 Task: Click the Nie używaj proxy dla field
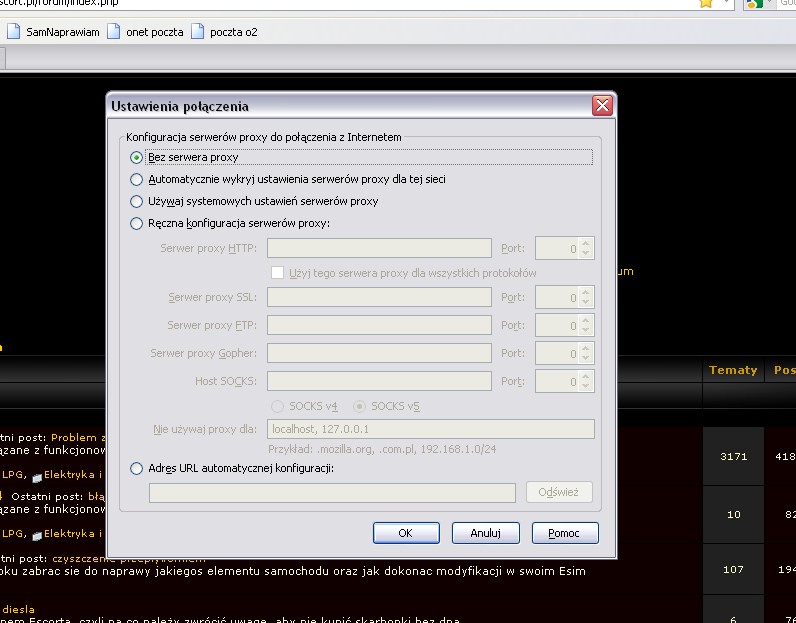coord(430,429)
